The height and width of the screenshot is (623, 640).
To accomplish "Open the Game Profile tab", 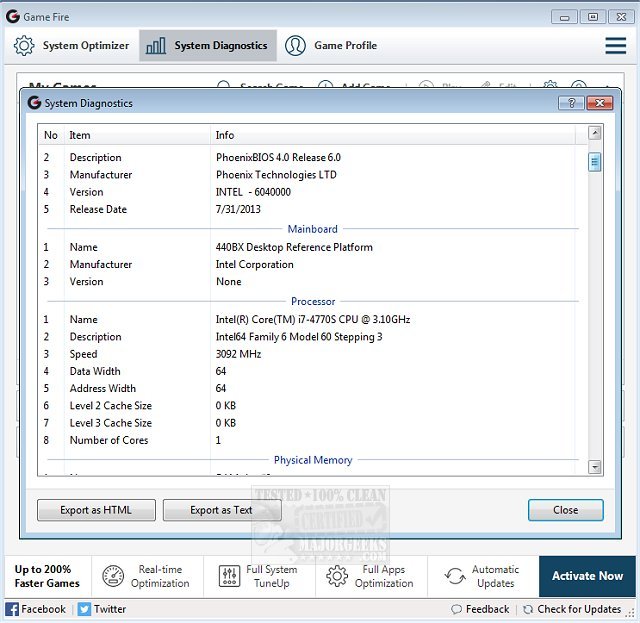I will point(331,45).
